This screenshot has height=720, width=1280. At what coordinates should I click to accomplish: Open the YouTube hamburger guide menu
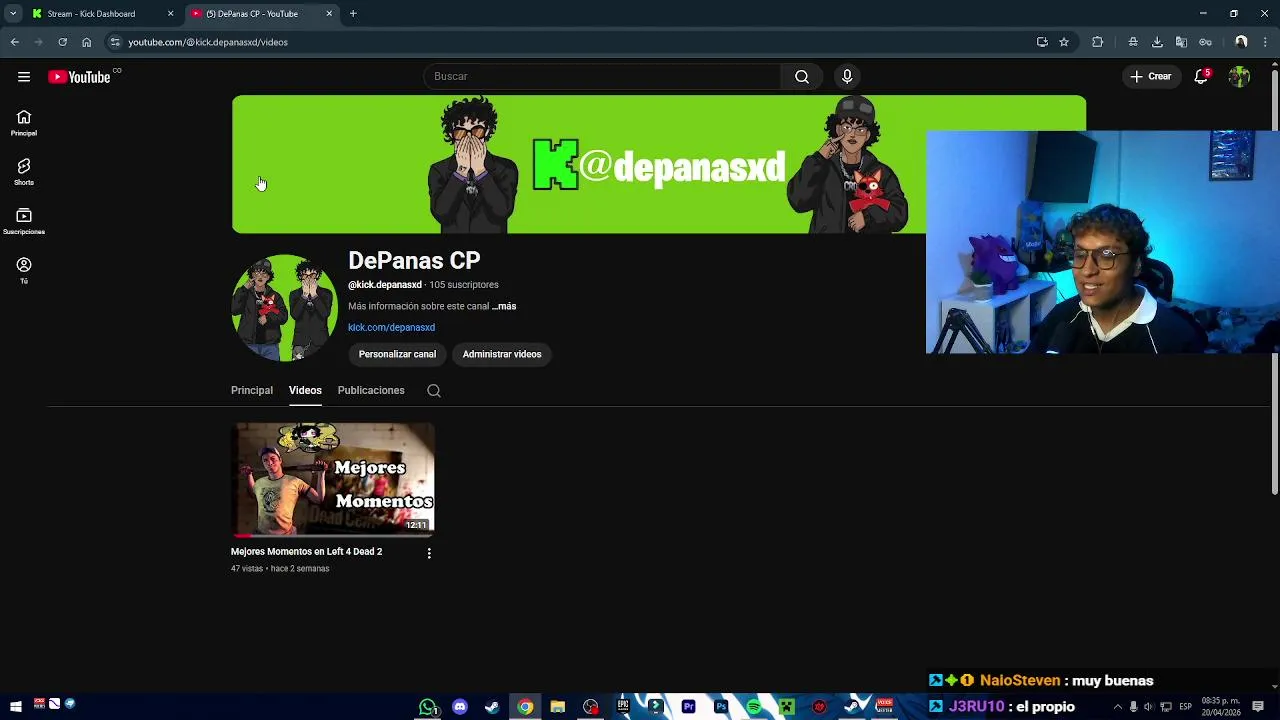[24, 77]
